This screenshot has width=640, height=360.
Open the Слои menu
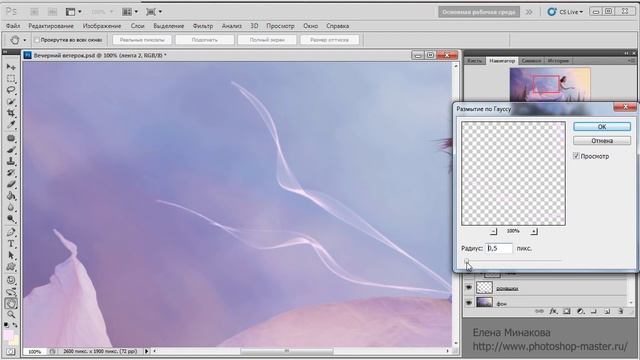pyautogui.click(x=138, y=26)
